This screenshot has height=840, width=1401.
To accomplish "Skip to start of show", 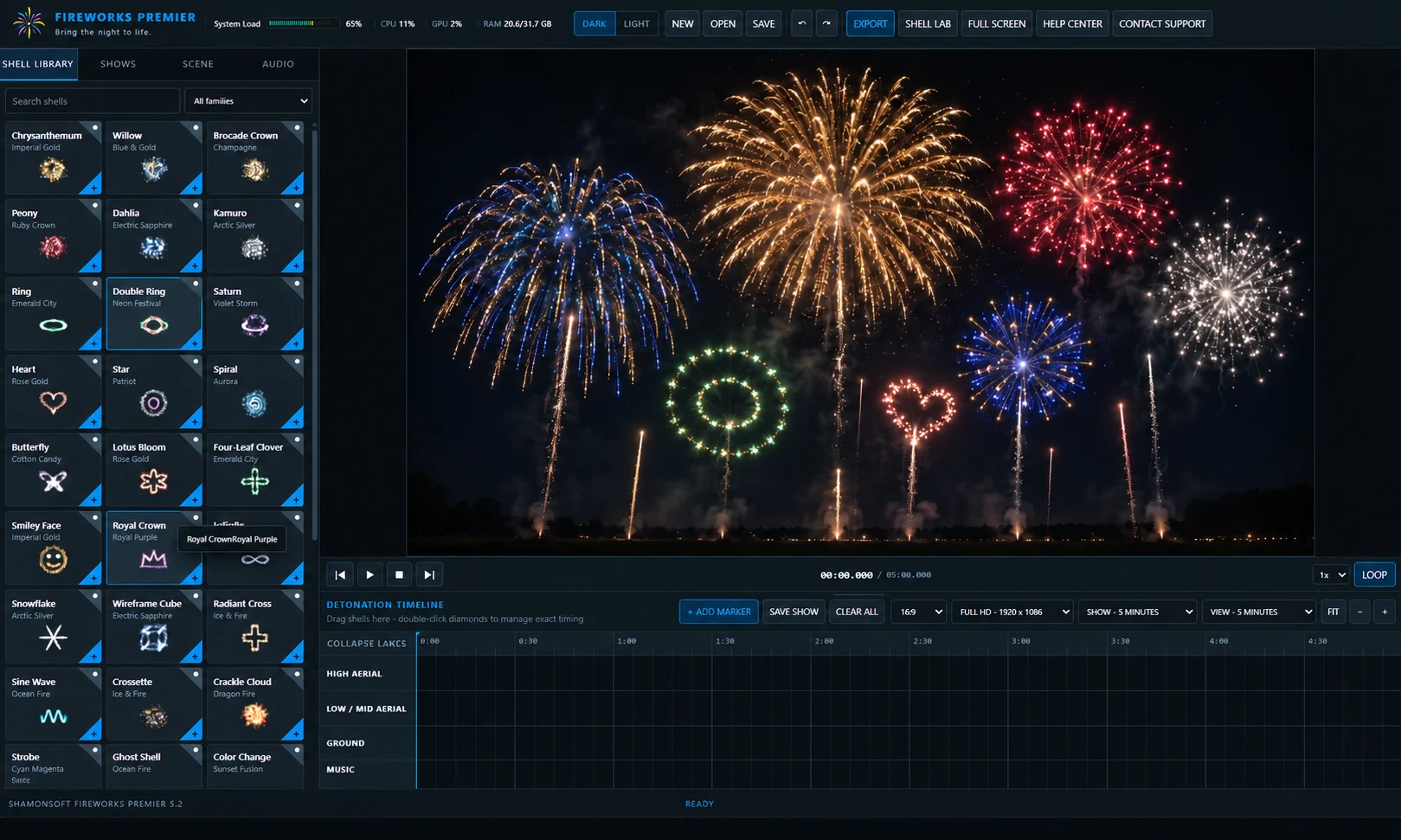I will click(x=340, y=574).
